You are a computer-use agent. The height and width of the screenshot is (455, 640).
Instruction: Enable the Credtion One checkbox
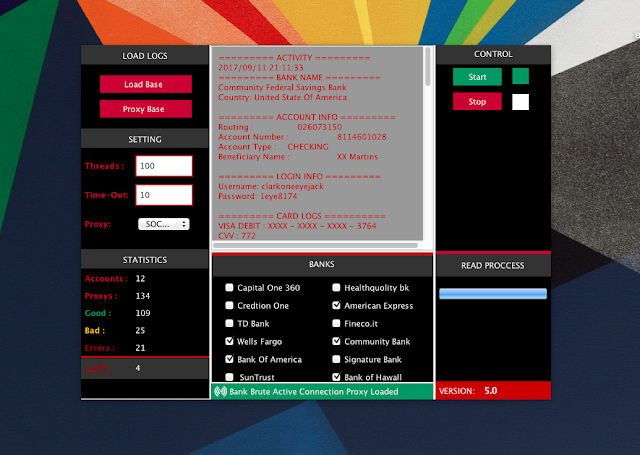pyautogui.click(x=229, y=306)
